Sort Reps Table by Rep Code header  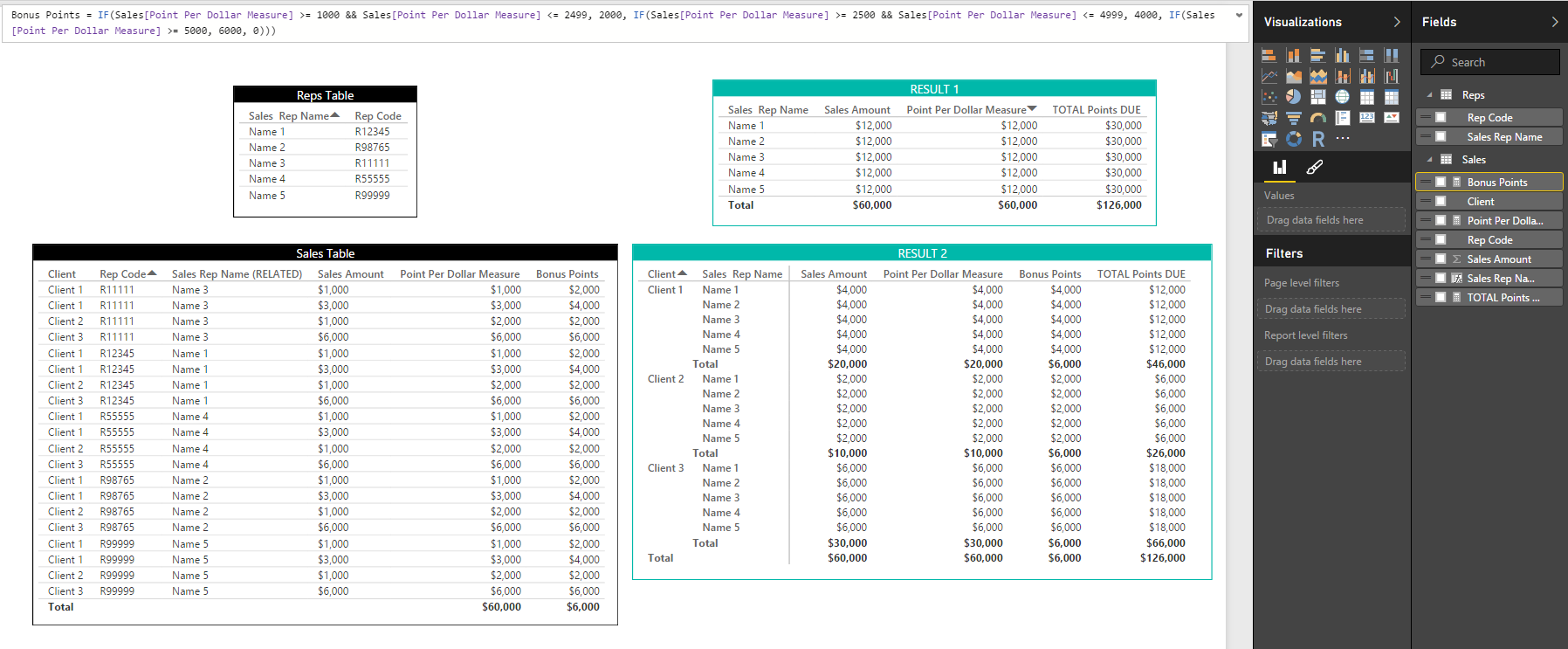[x=378, y=115]
